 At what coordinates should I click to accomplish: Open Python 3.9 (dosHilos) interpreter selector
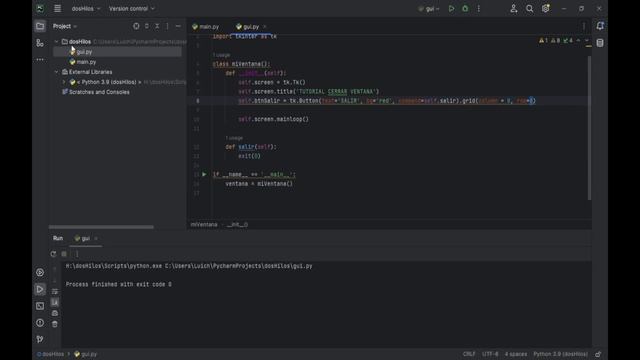[x=560, y=354]
